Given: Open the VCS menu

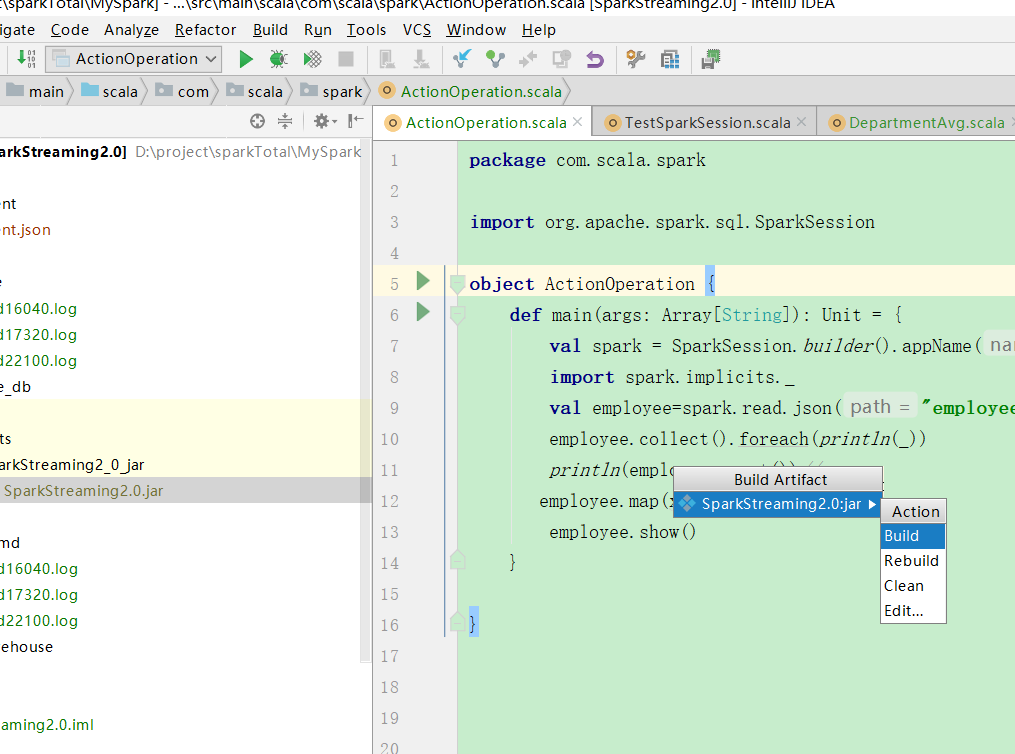Looking at the screenshot, I should coord(417,30).
